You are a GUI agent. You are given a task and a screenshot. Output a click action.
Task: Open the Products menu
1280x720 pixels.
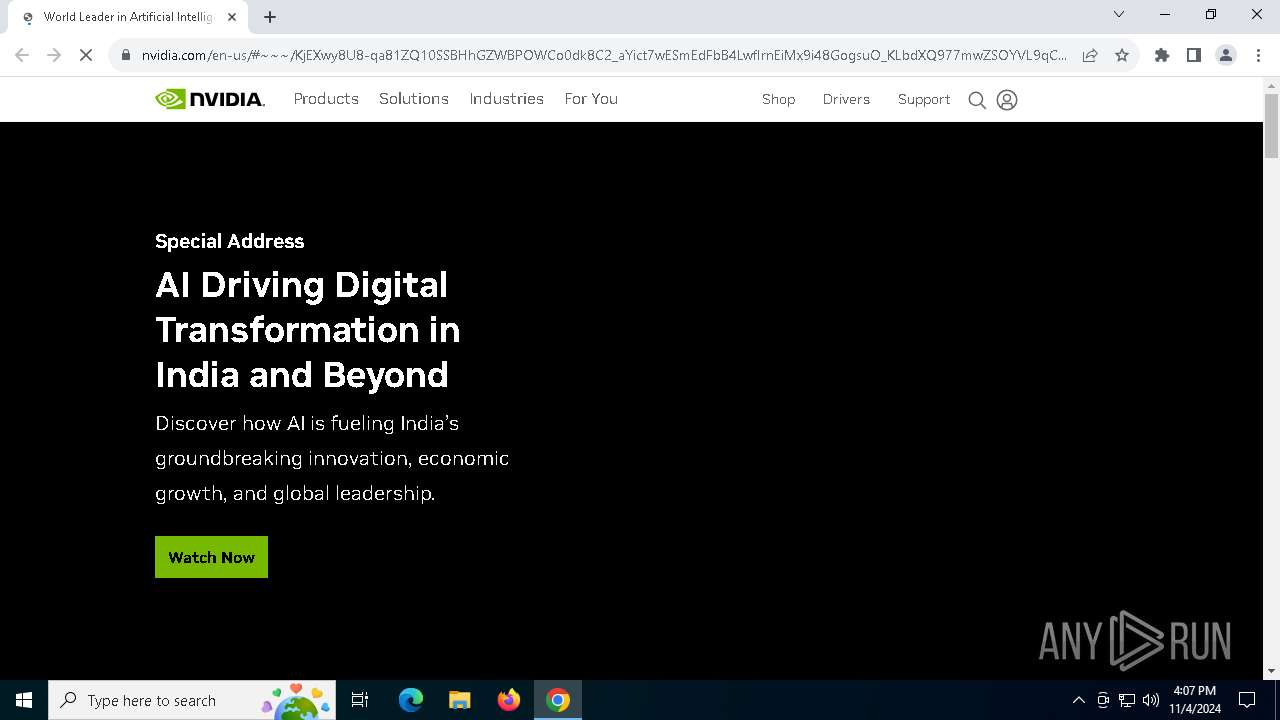[326, 99]
